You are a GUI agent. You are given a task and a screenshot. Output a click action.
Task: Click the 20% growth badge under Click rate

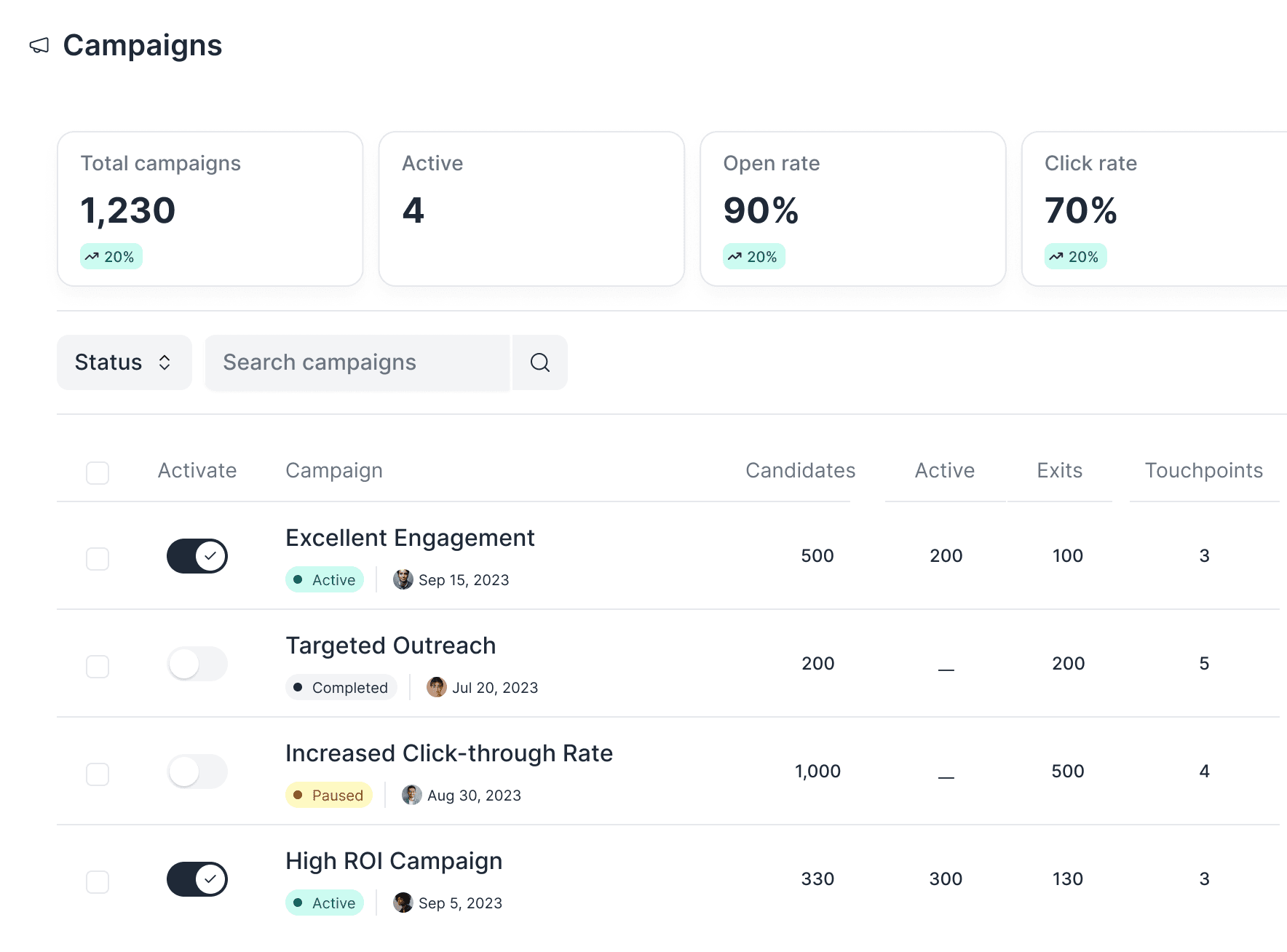click(1075, 255)
